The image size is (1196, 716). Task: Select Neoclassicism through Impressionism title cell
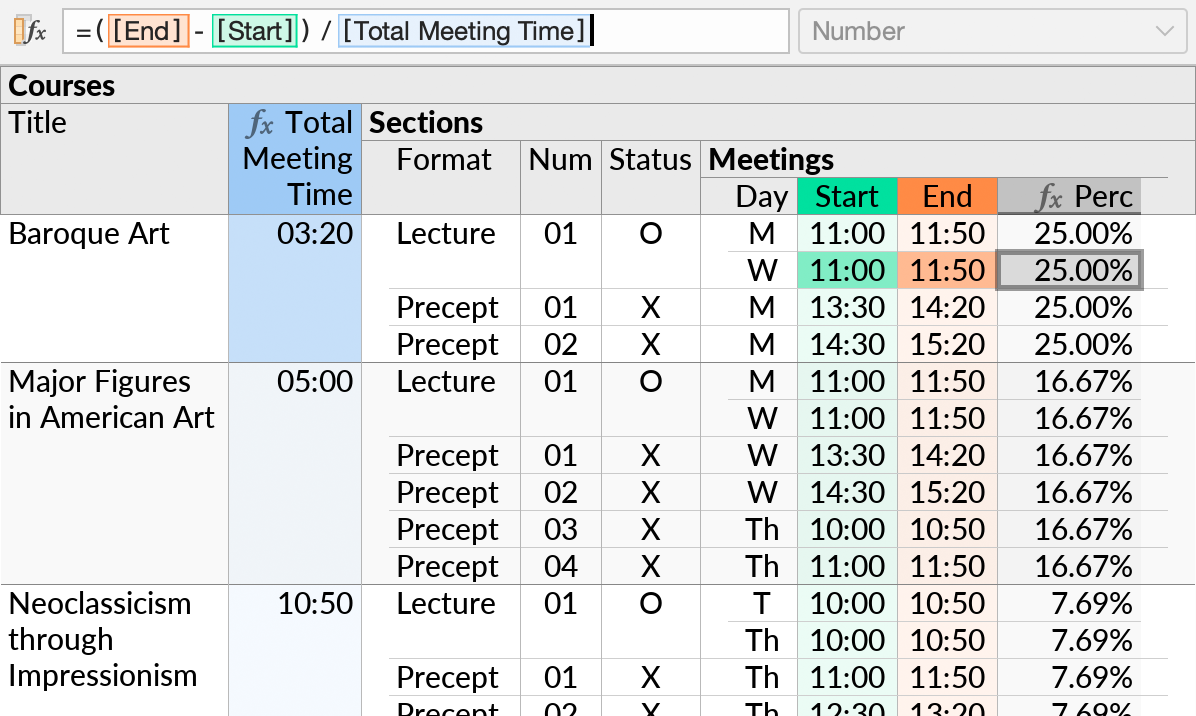(102, 639)
